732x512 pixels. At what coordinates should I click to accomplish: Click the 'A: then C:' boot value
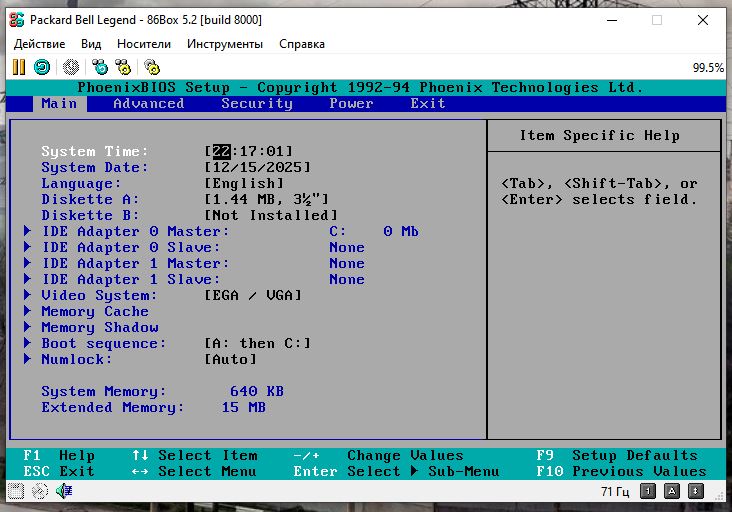point(257,344)
